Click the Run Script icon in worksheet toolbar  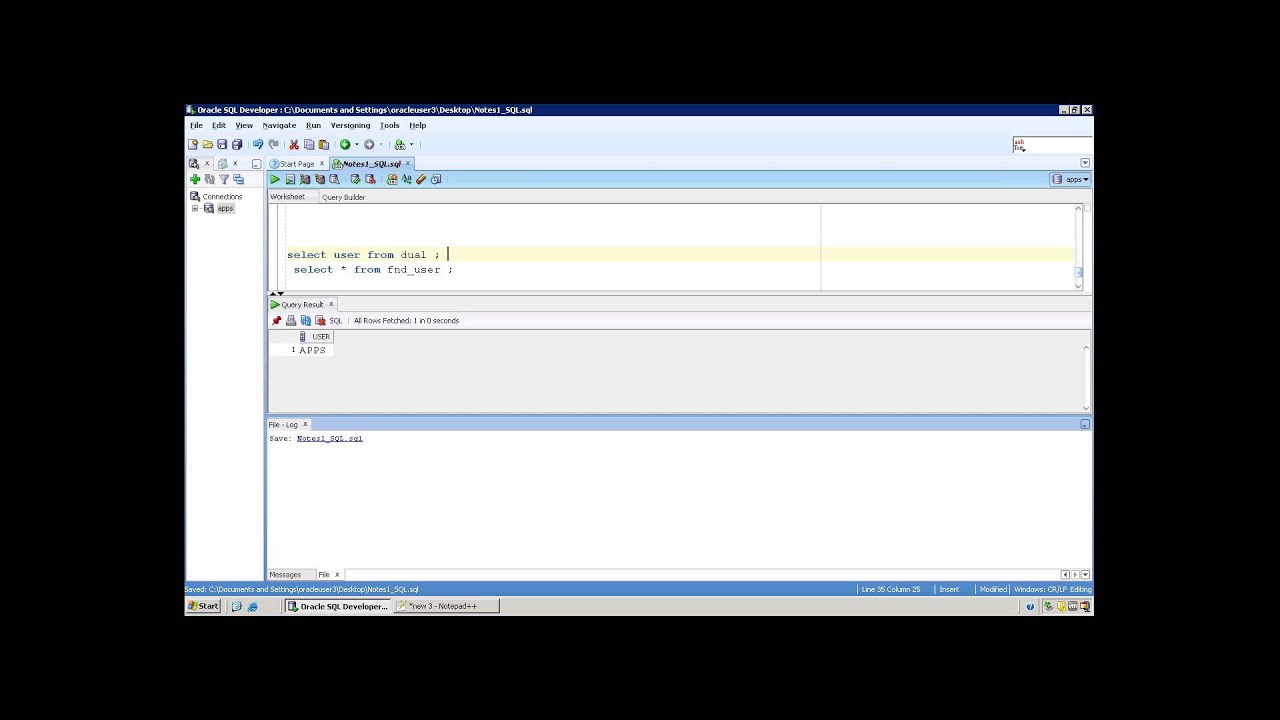coord(290,179)
